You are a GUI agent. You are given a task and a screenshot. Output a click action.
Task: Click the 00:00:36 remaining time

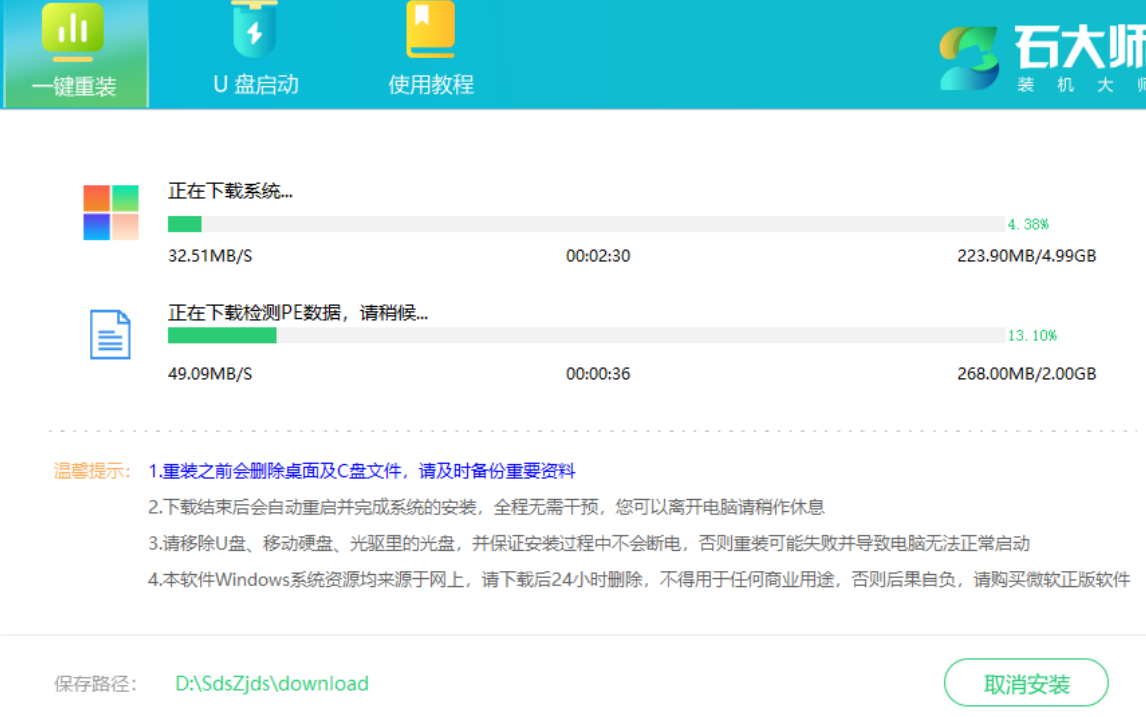(x=598, y=374)
